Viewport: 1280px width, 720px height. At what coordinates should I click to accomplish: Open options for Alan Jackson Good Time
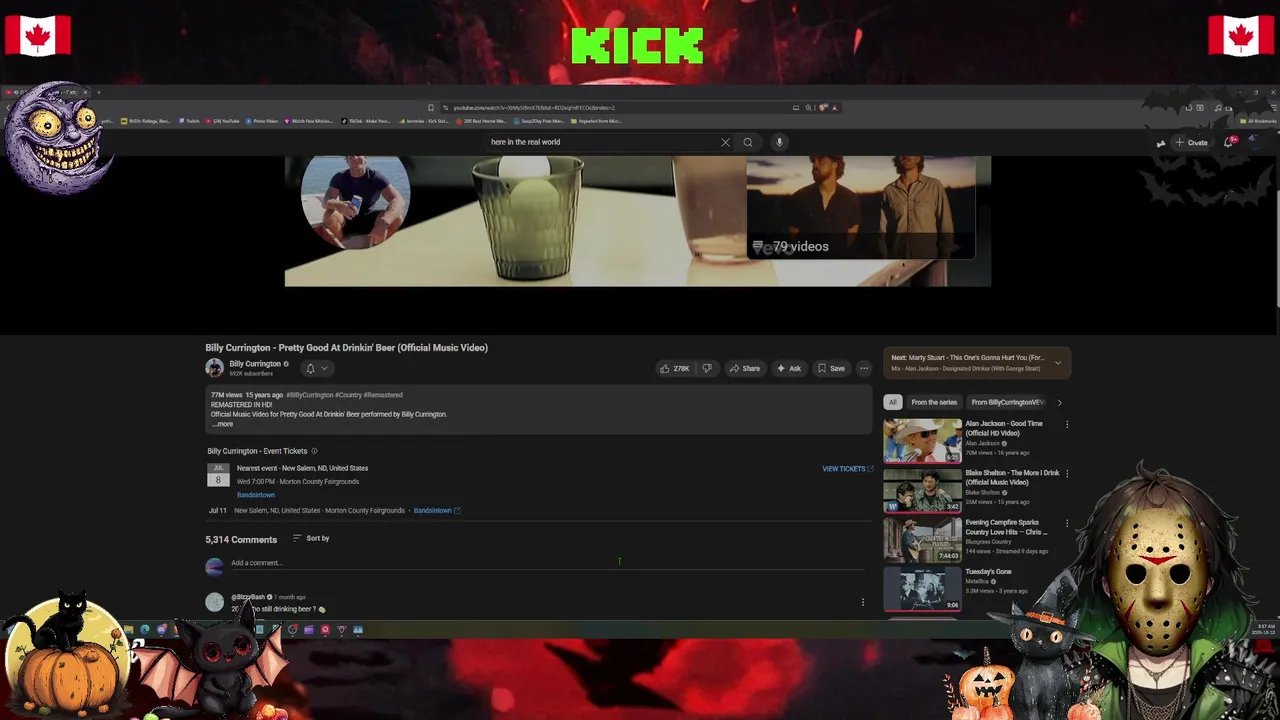pos(1067,424)
